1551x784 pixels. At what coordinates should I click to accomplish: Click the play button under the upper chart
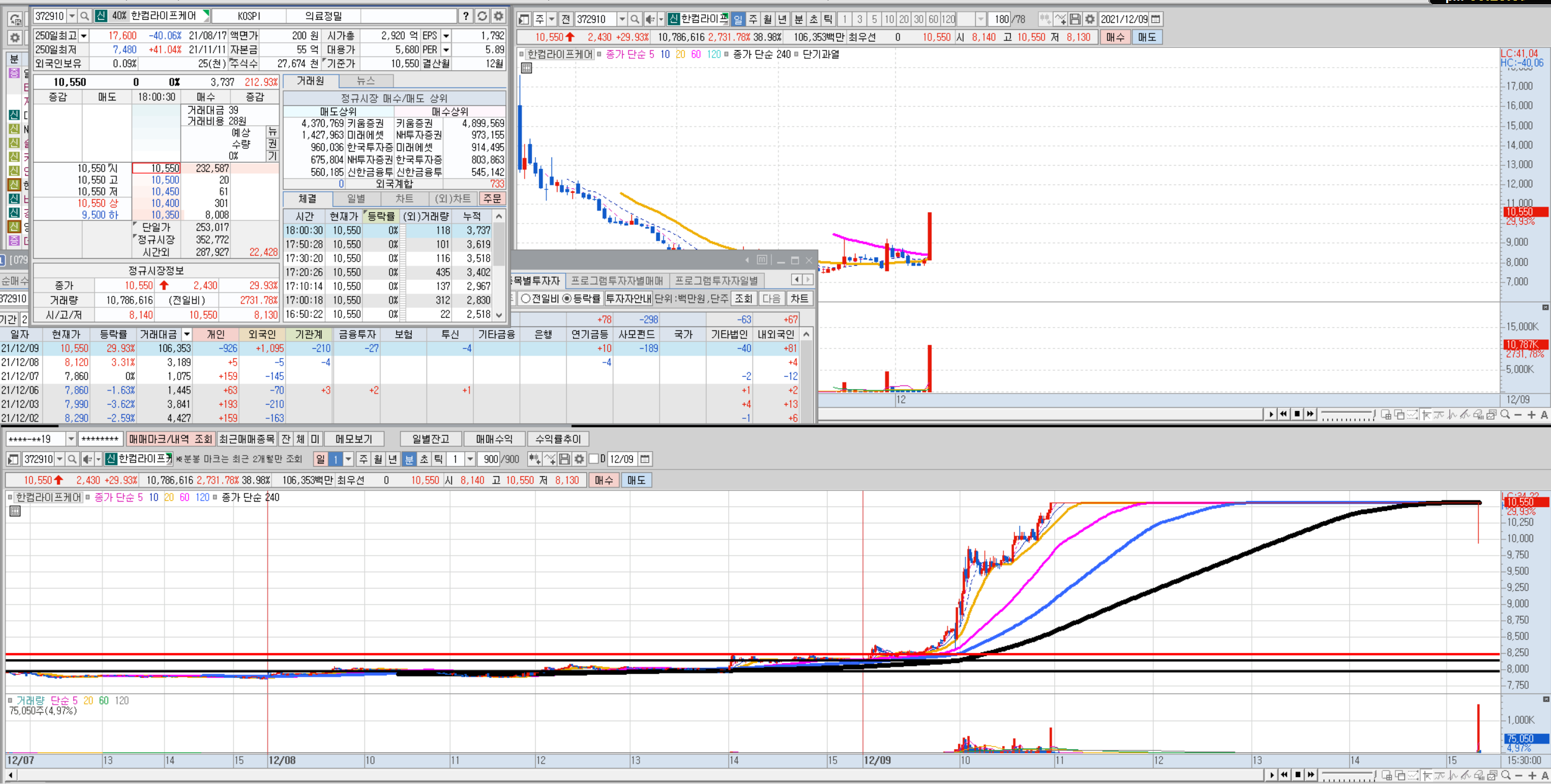coord(1271,415)
